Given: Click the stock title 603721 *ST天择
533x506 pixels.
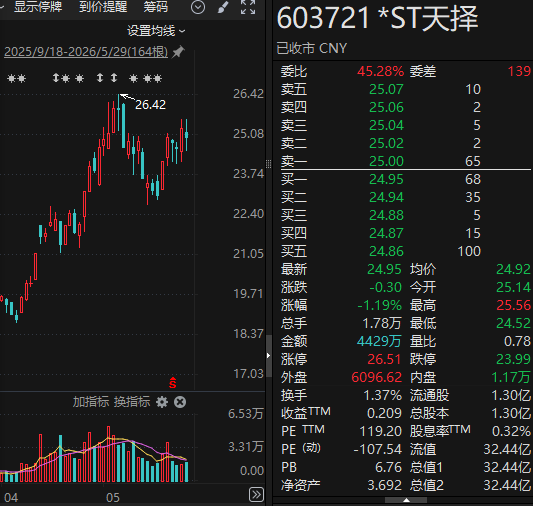Looking at the screenshot, I should pos(377,19).
